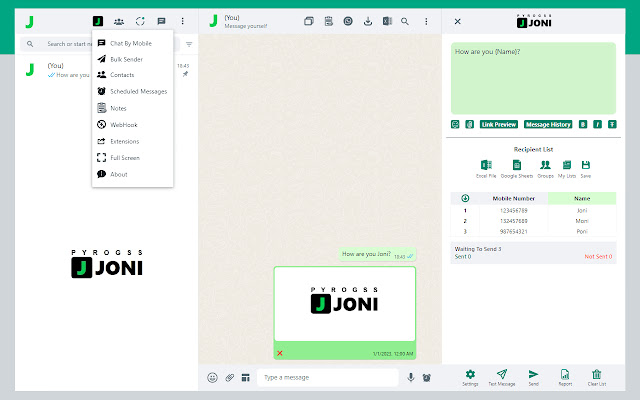
Task: Click the download icon in chat header
Action: [368, 21]
